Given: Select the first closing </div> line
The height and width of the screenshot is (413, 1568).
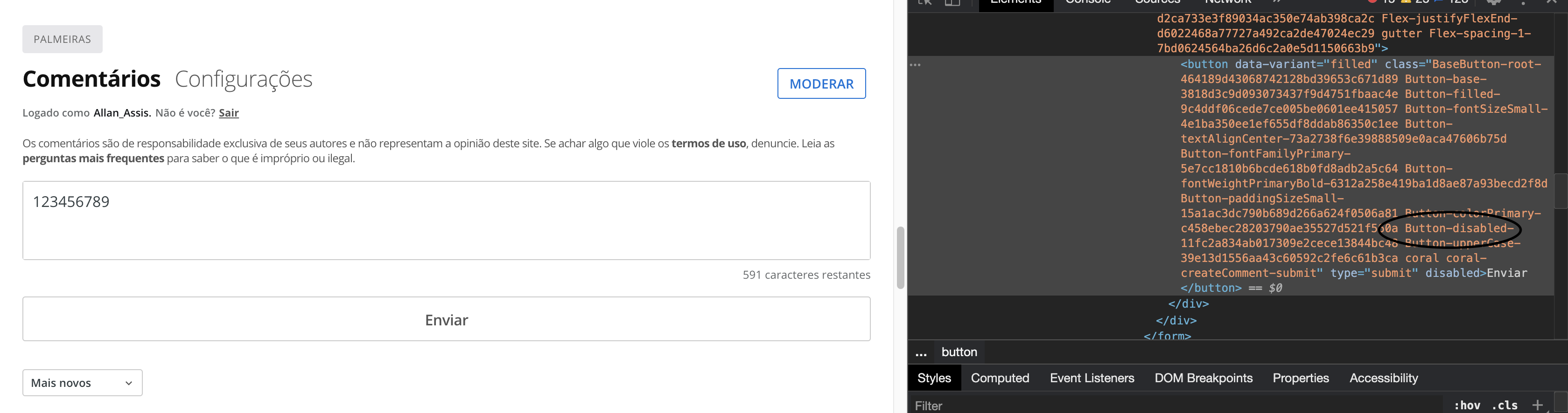Looking at the screenshot, I should coord(1188,303).
